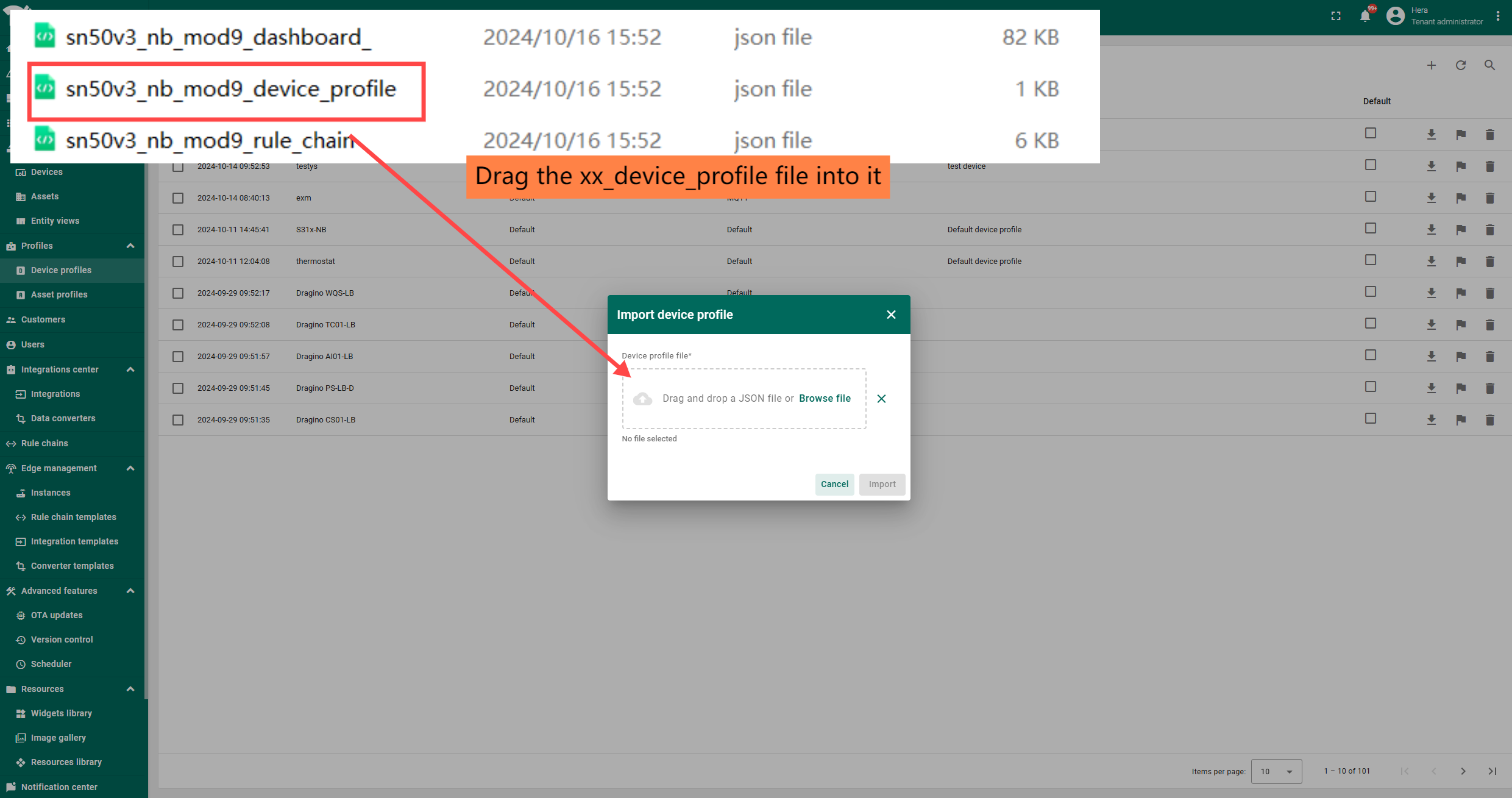Open search with the magnifier icon
The image size is (1512, 798).
(x=1489, y=65)
